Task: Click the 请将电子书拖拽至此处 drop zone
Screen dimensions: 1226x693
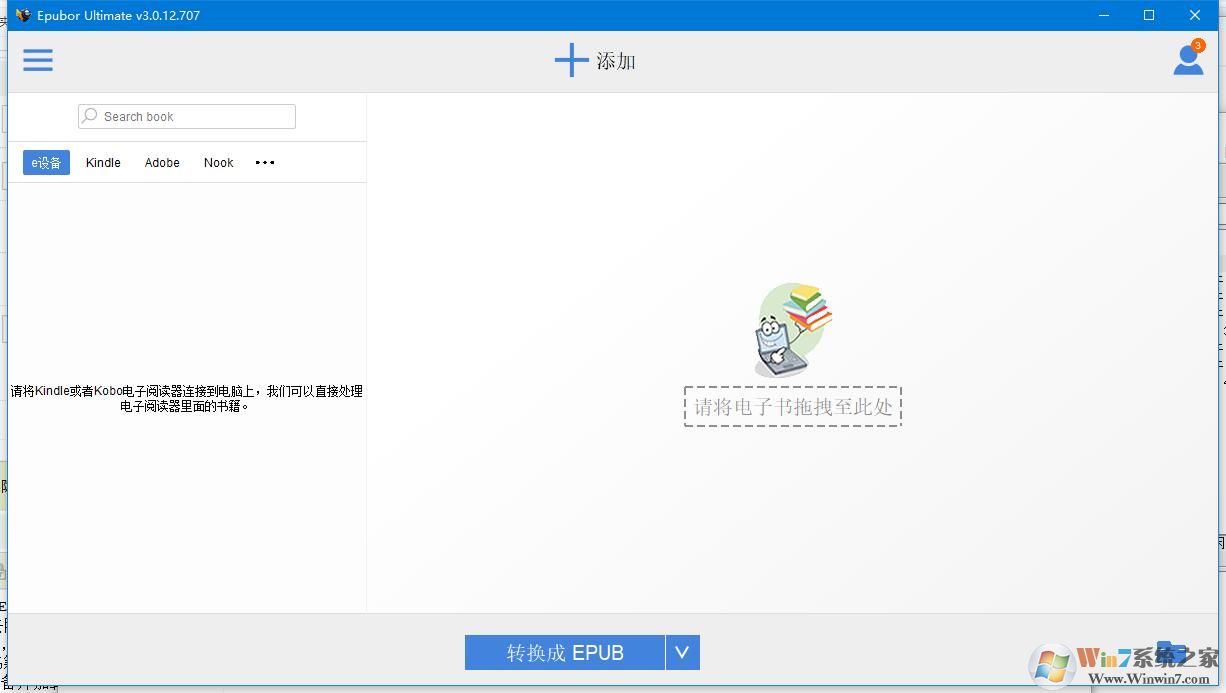Action: [x=793, y=407]
